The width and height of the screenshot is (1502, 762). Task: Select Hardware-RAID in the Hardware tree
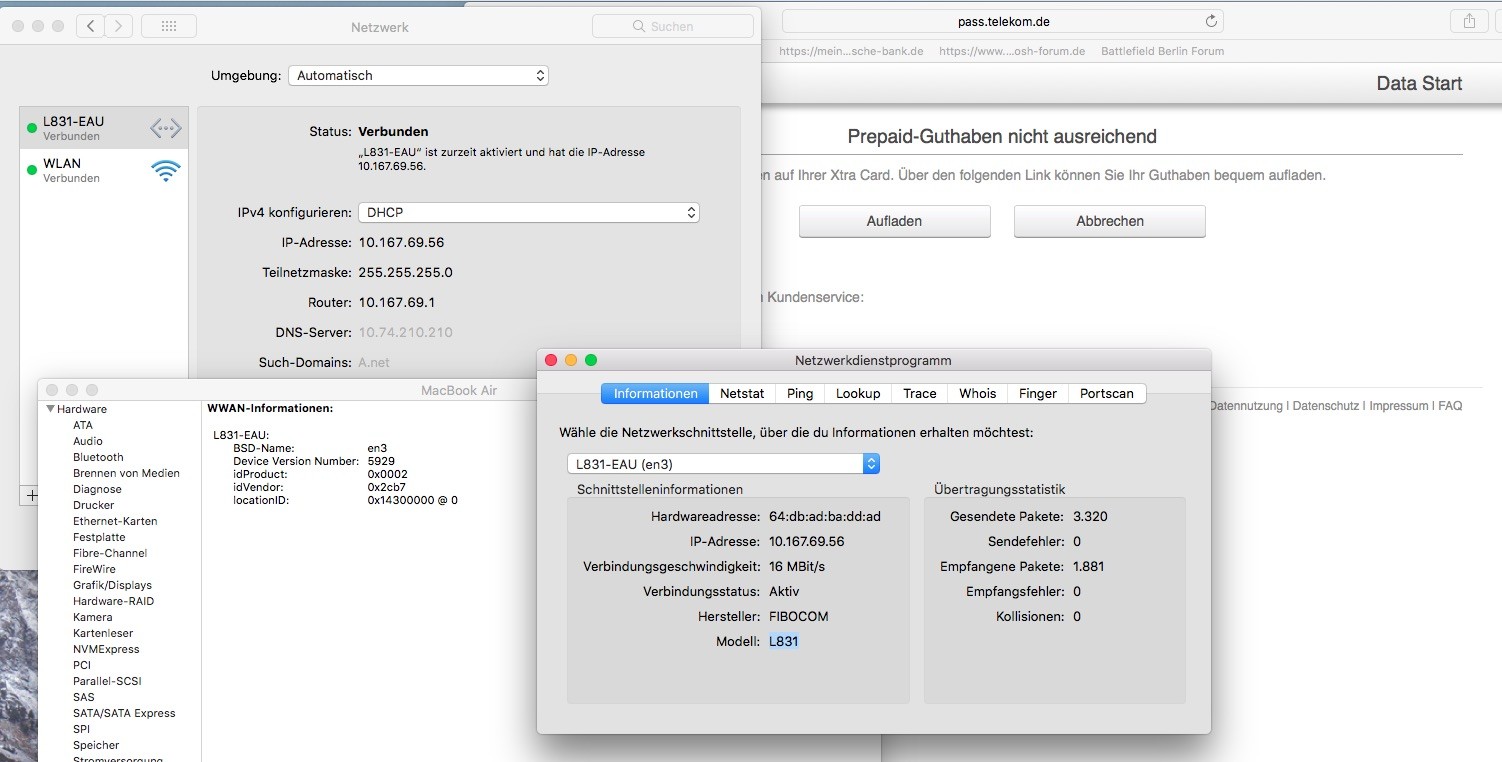pyautogui.click(x=113, y=601)
